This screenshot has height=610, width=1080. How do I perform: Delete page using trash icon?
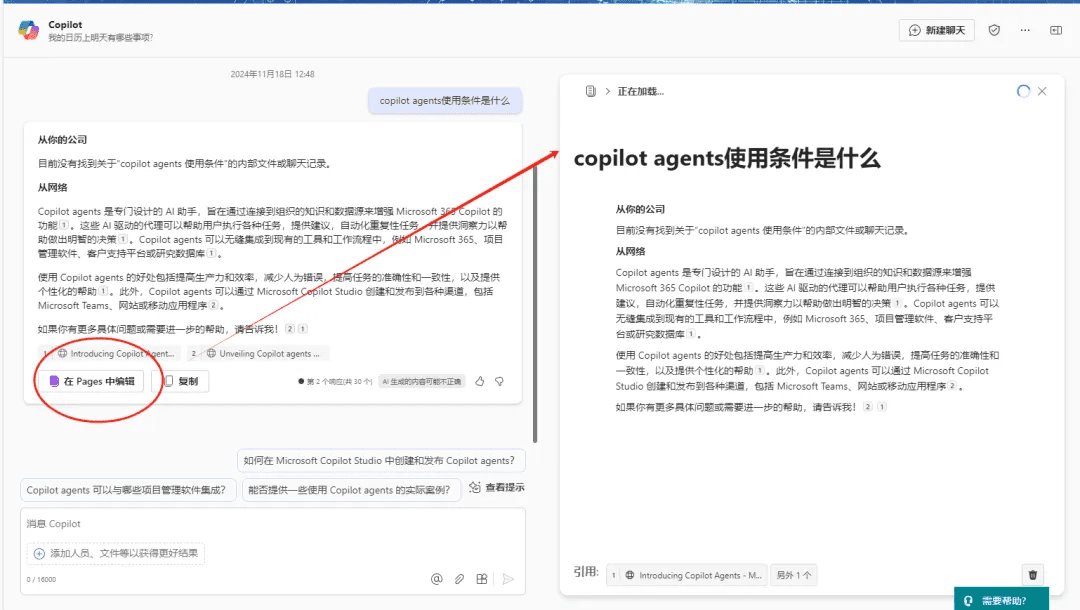tap(1032, 574)
